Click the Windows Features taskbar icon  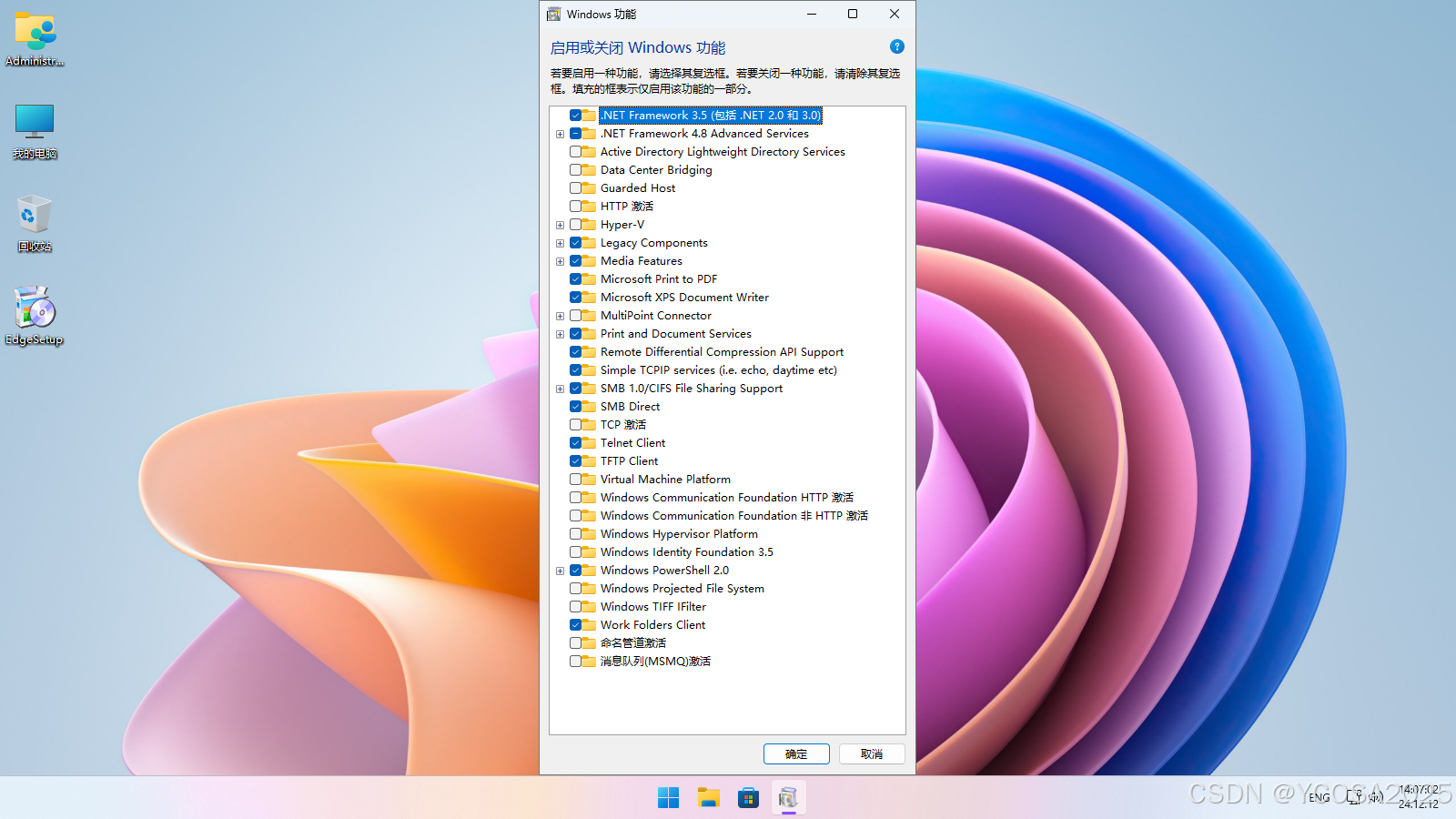(x=788, y=798)
